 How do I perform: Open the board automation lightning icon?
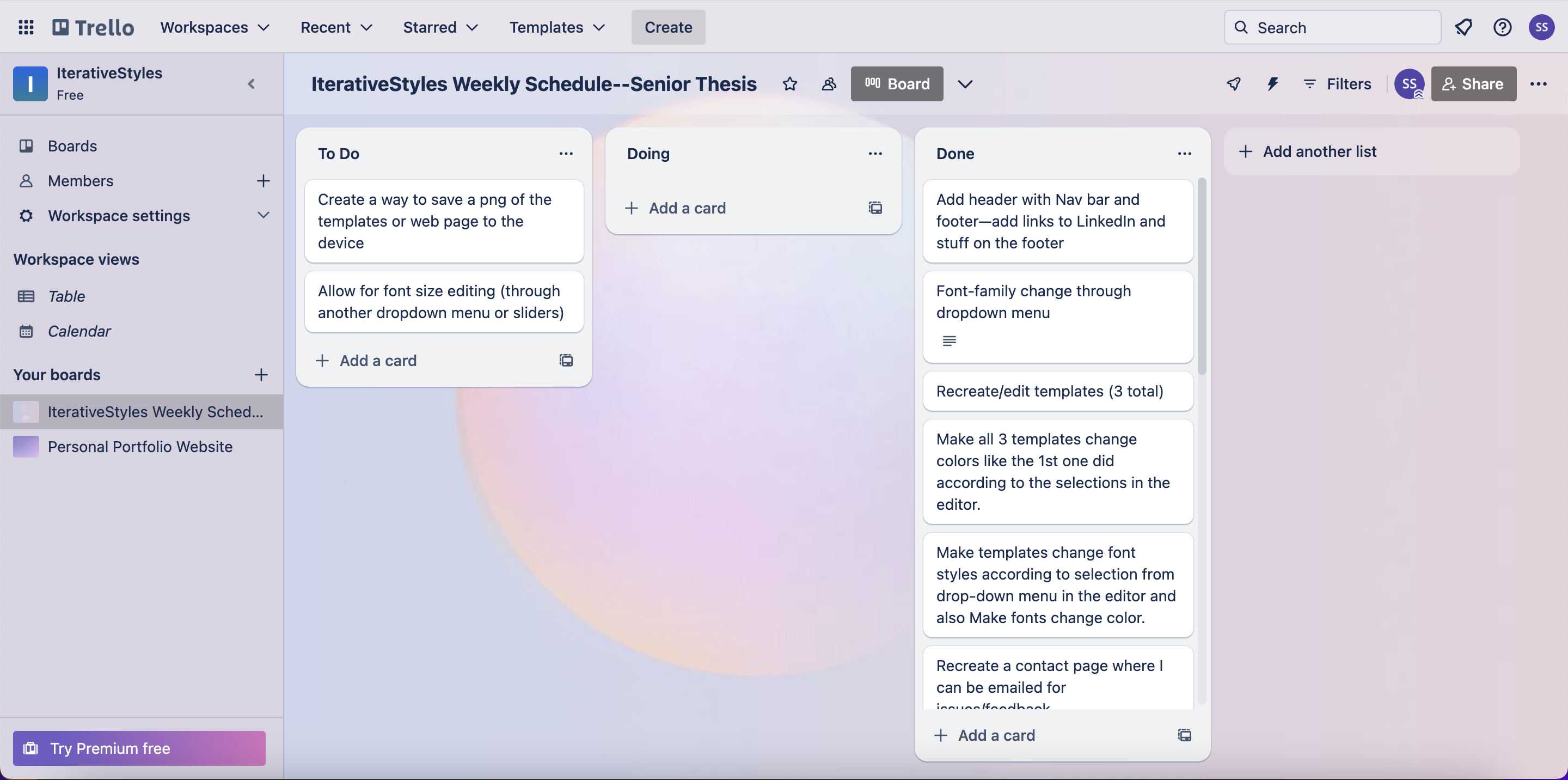pyautogui.click(x=1272, y=84)
